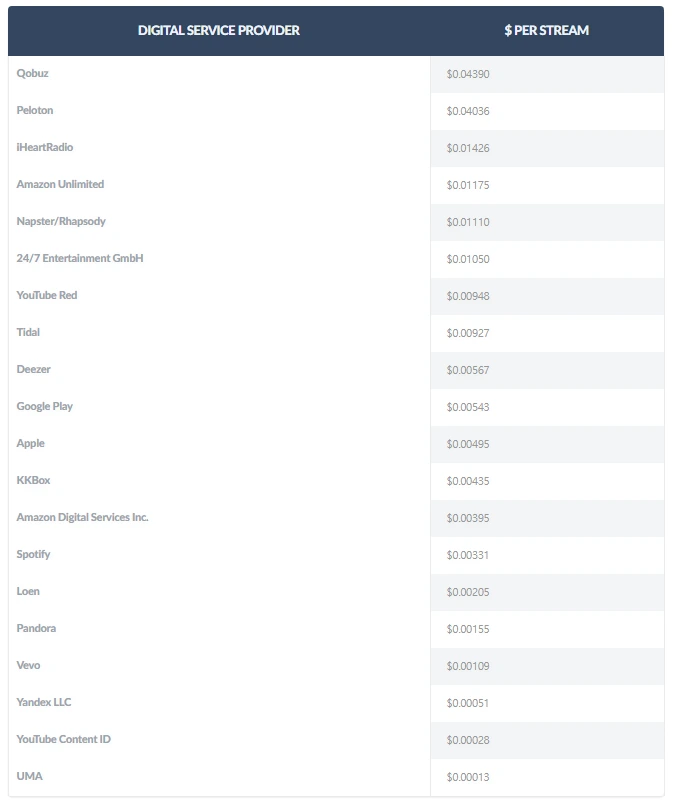Click the iHeartRadio row label
The width and height of the screenshot is (680, 808).
pyautogui.click(x=45, y=147)
